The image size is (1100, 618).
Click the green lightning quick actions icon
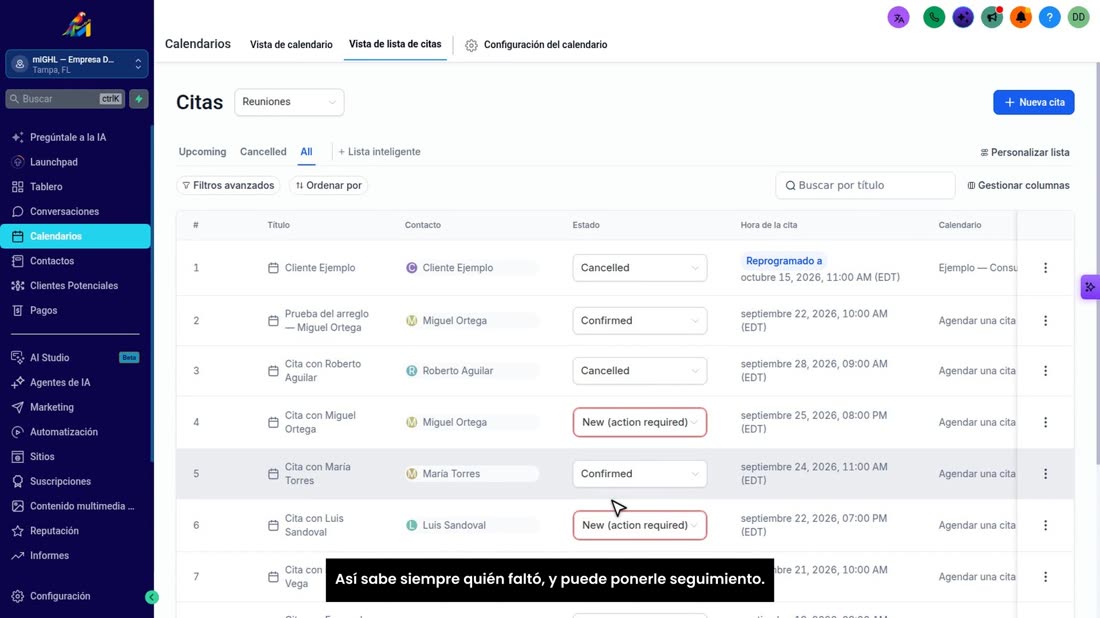click(139, 99)
